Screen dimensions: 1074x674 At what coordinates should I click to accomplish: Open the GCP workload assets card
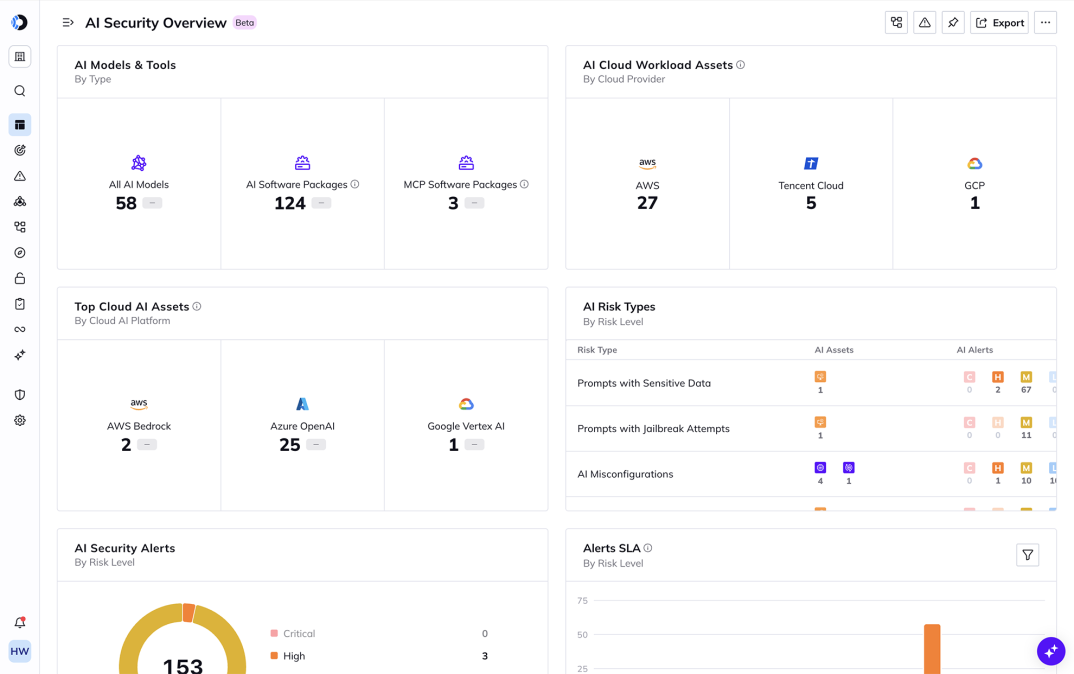point(975,184)
